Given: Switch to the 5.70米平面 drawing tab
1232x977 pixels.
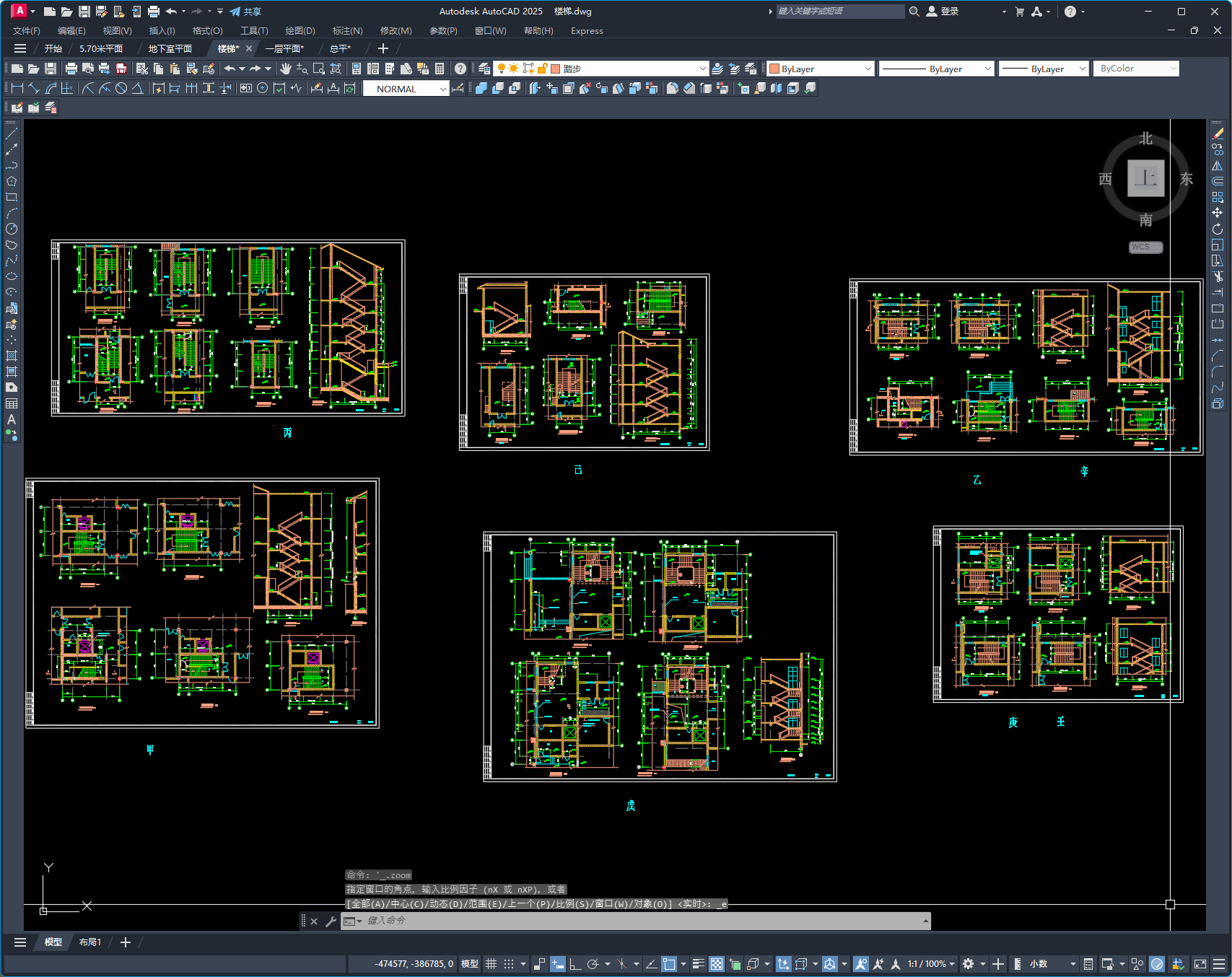Looking at the screenshot, I should pos(101,48).
